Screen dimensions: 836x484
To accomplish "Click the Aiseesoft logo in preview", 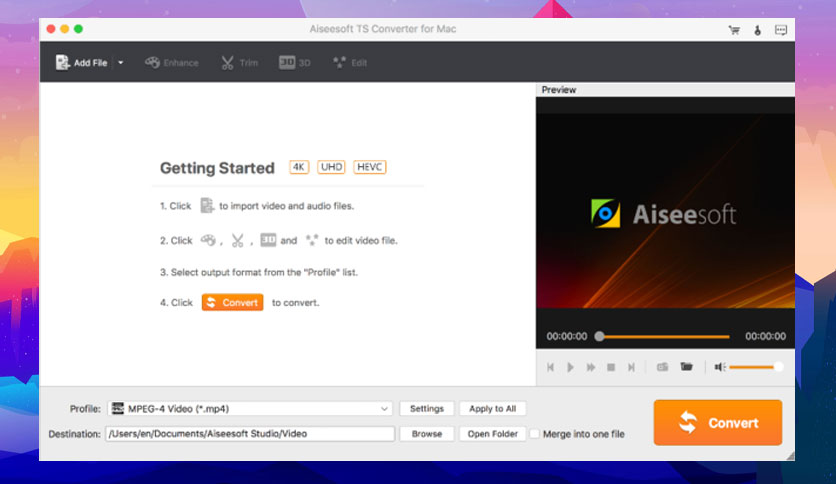I will [663, 214].
